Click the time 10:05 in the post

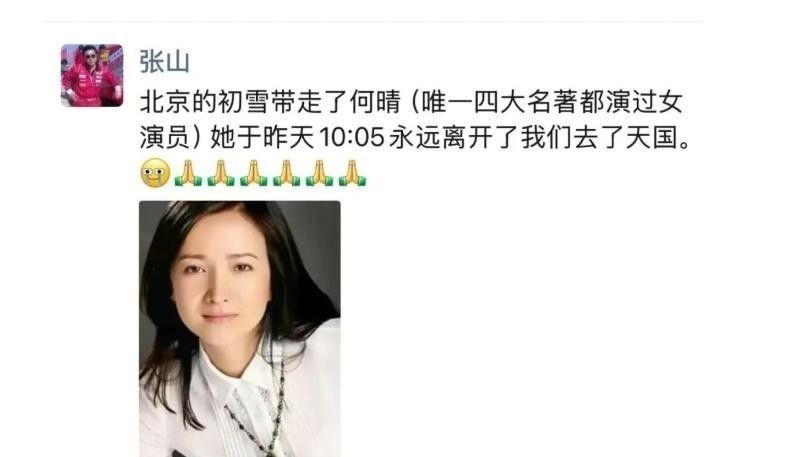point(352,137)
